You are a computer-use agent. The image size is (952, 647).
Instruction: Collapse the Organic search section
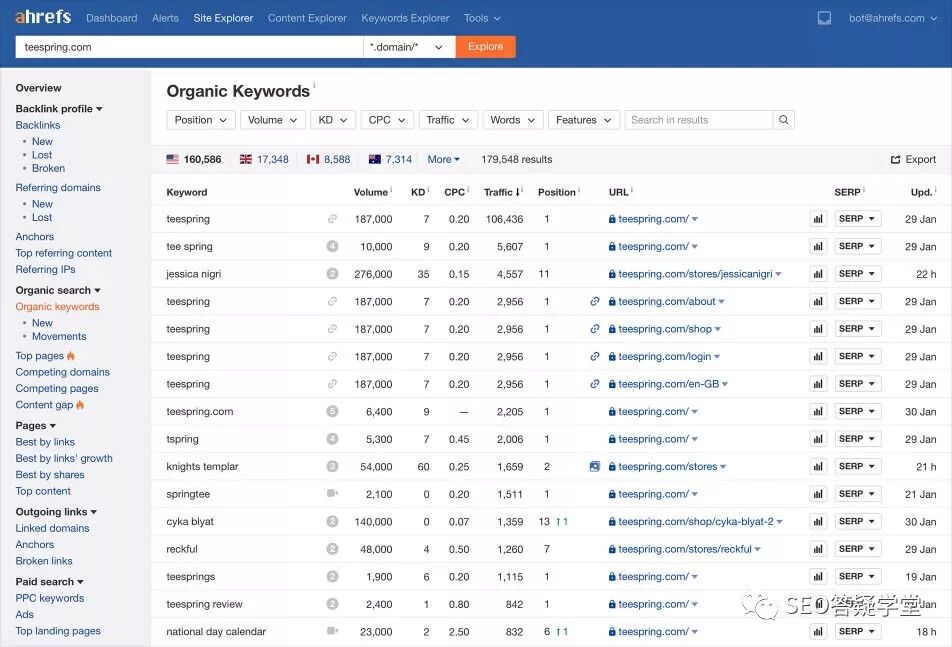[58, 290]
